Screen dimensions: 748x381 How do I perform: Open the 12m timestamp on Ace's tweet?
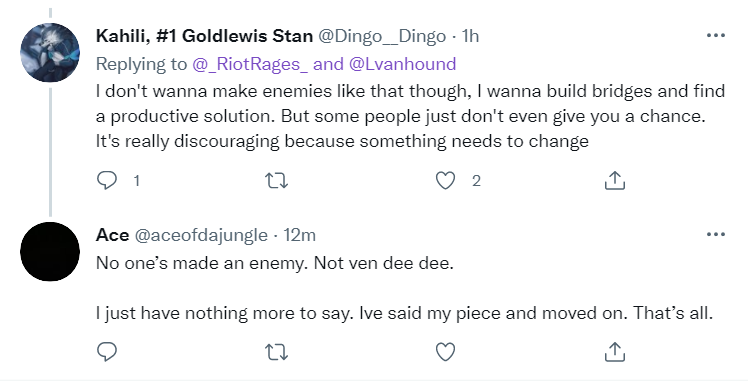pos(300,235)
